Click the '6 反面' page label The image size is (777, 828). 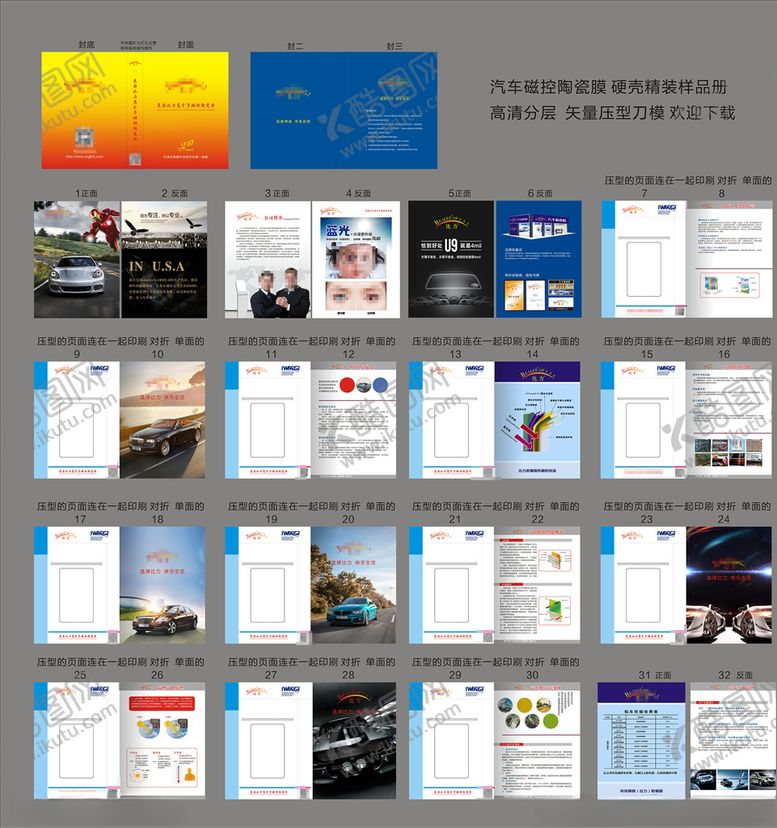pyautogui.click(x=540, y=193)
